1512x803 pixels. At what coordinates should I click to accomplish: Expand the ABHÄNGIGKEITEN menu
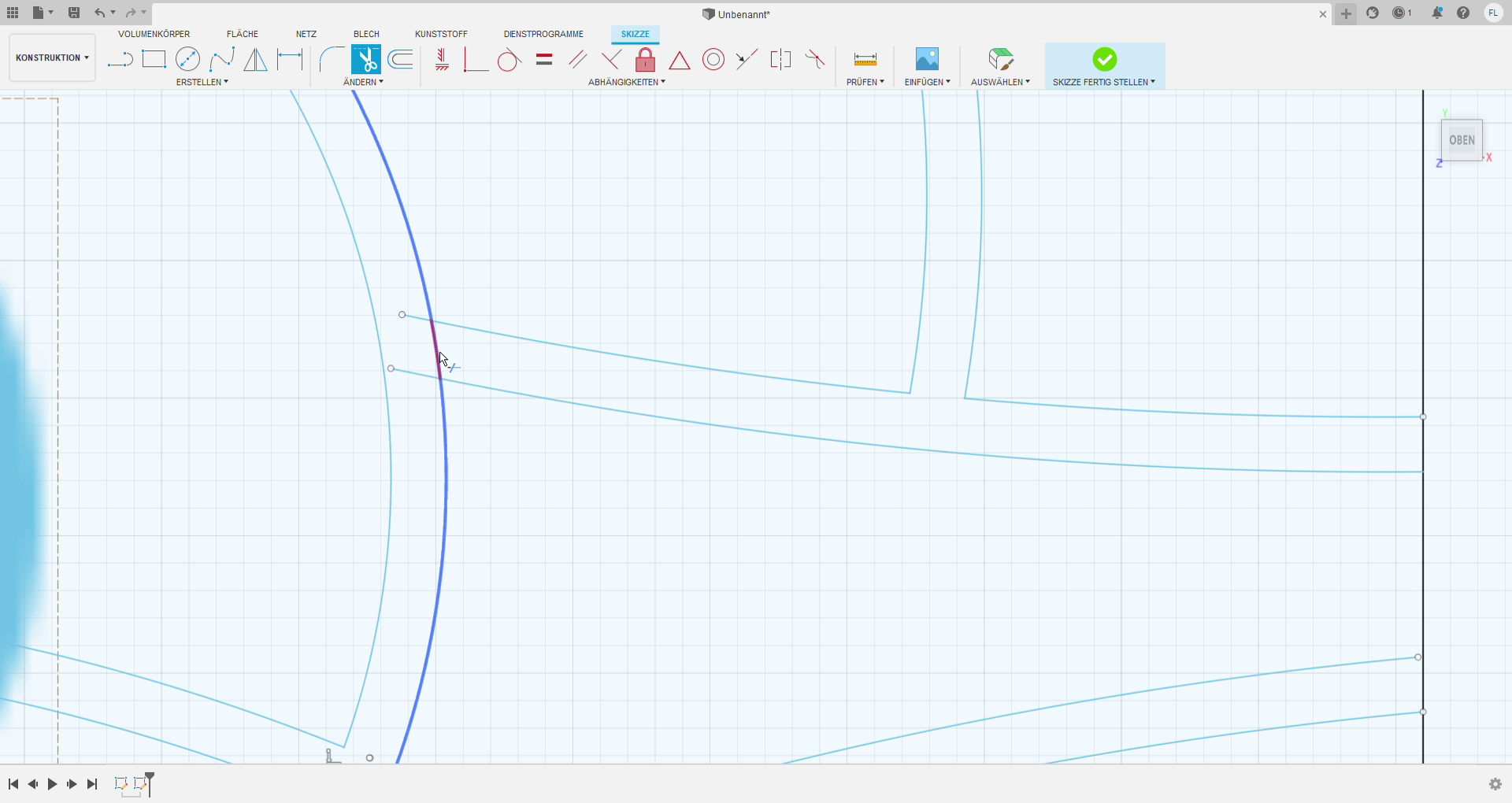[x=627, y=82]
